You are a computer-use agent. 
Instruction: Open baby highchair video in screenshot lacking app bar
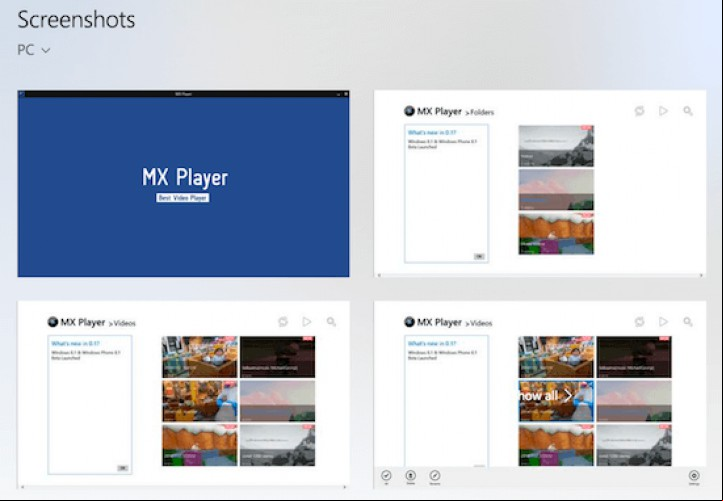(200, 357)
